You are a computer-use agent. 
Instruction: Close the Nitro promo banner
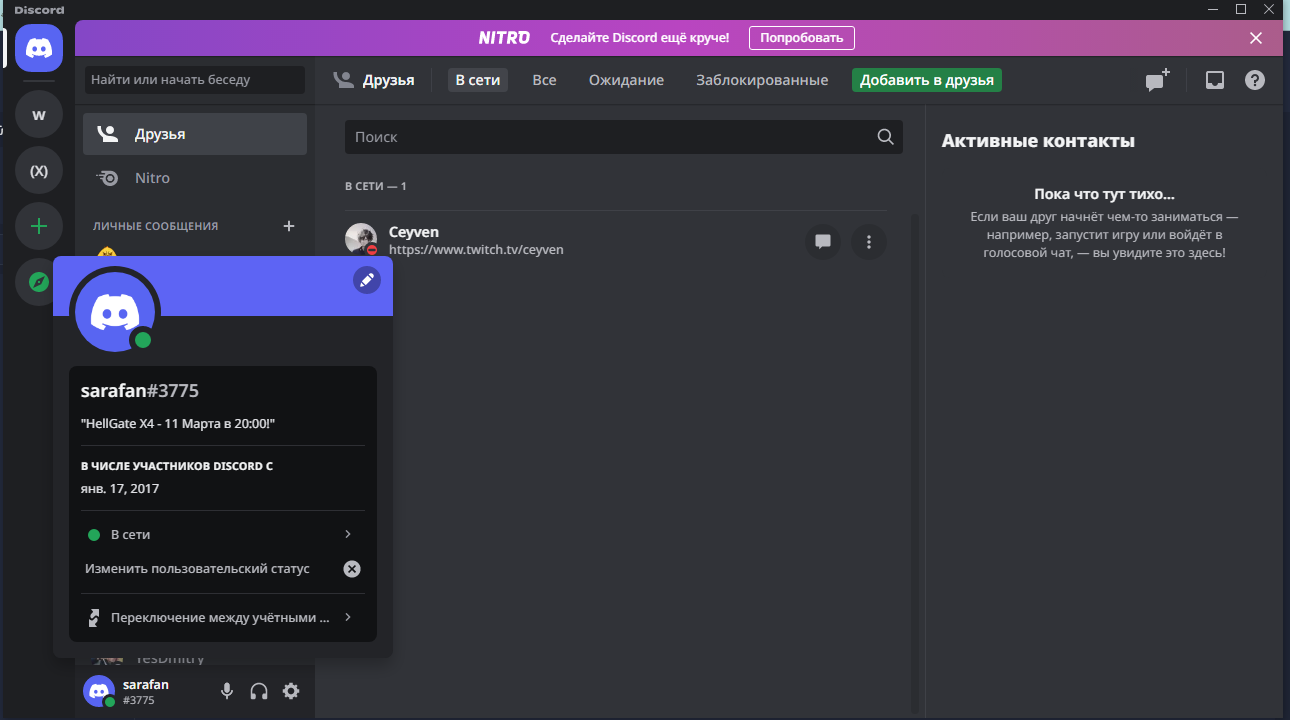tap(1256, 38)
